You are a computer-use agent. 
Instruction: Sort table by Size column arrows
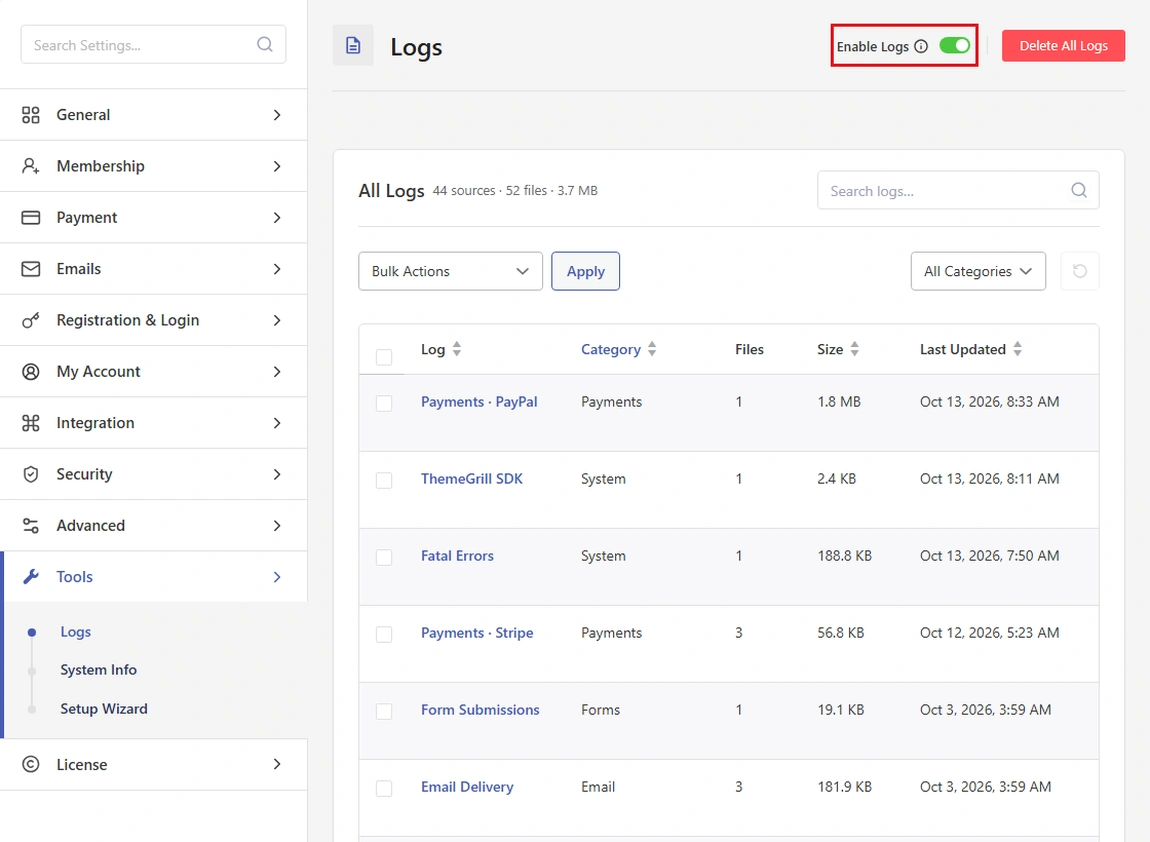854,349
